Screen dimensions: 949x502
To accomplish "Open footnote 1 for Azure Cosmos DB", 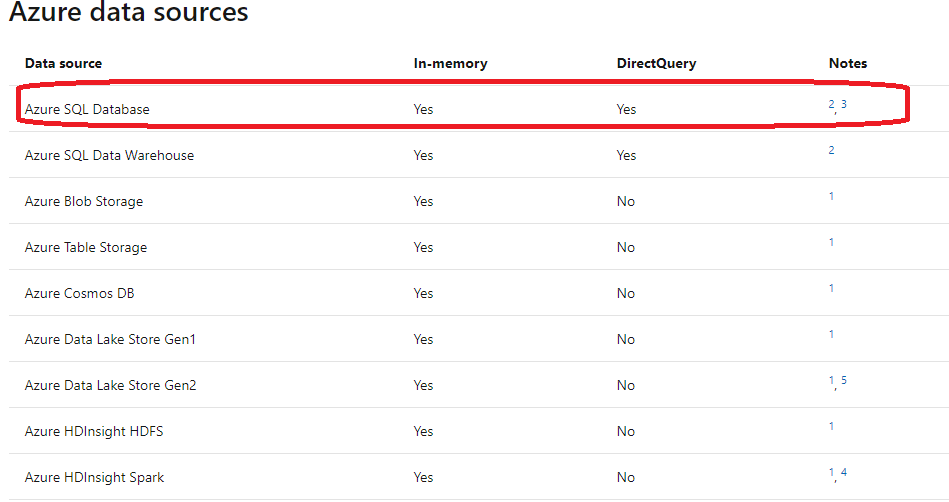I will point(831,288).
